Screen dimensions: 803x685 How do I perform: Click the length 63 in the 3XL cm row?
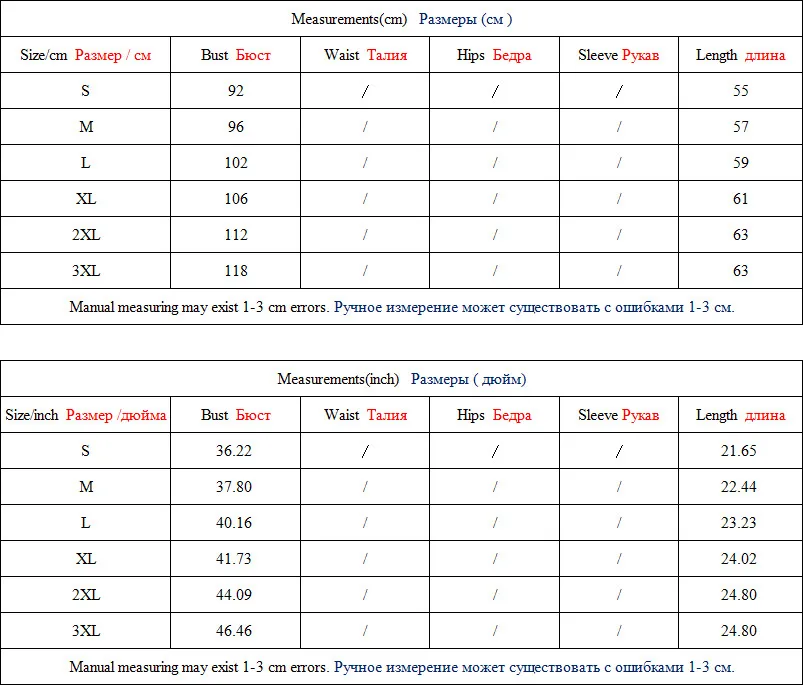coord(741,270)
